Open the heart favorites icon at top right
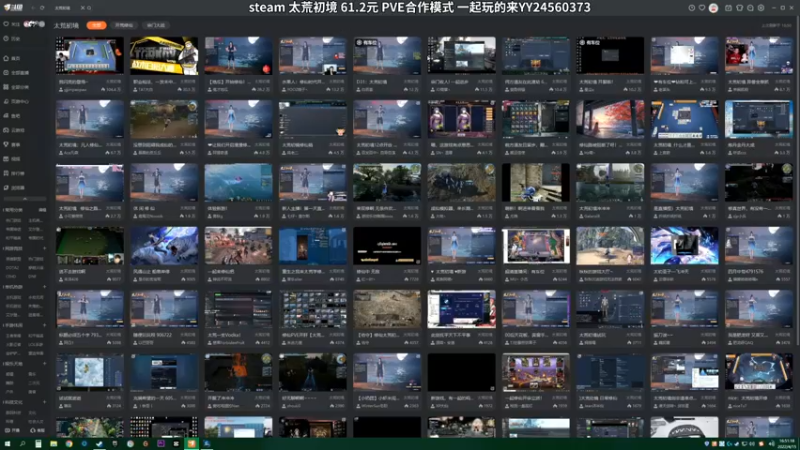The image size is (800, 450). (x=702, y=8)
